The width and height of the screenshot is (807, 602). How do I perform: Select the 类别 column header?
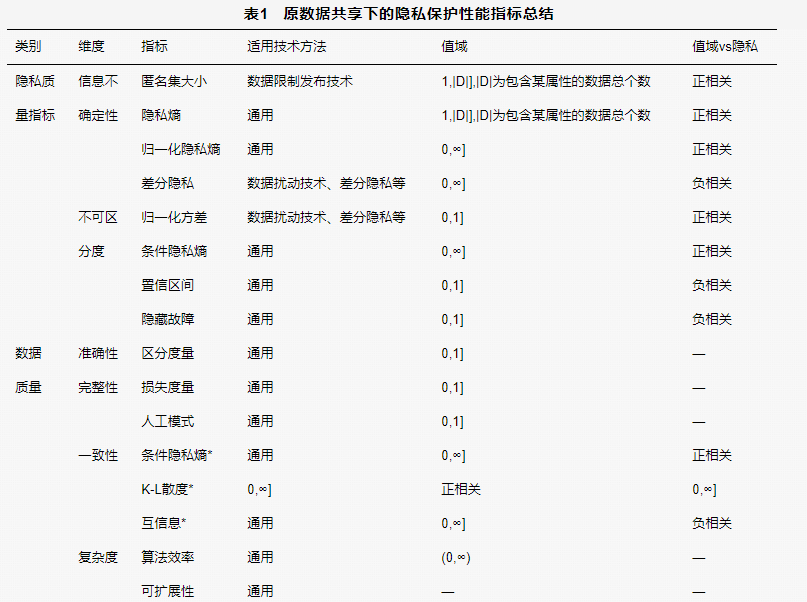(x=28, y=47)
